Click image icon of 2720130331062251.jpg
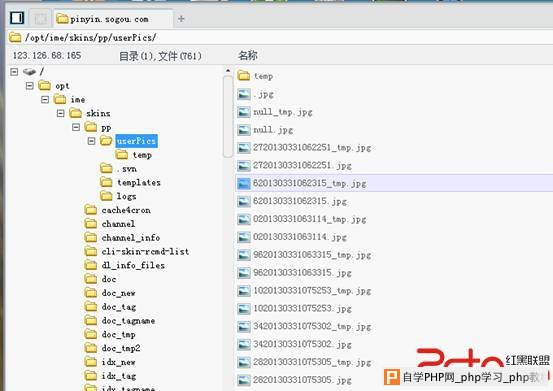Image resolution: width=553 pixels, height=391 pixels. pyautogui.click(x=244, y=165)
